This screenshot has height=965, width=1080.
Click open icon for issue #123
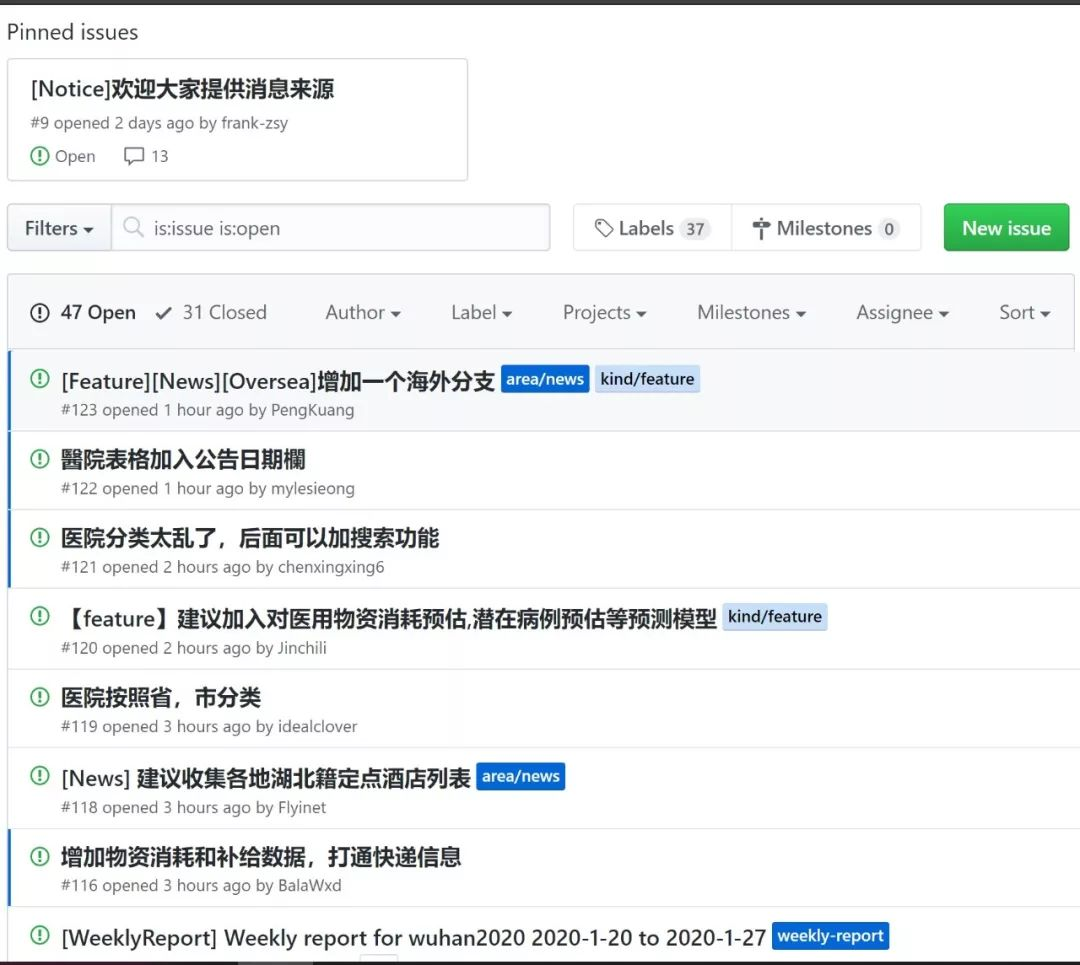coord(40,379)
